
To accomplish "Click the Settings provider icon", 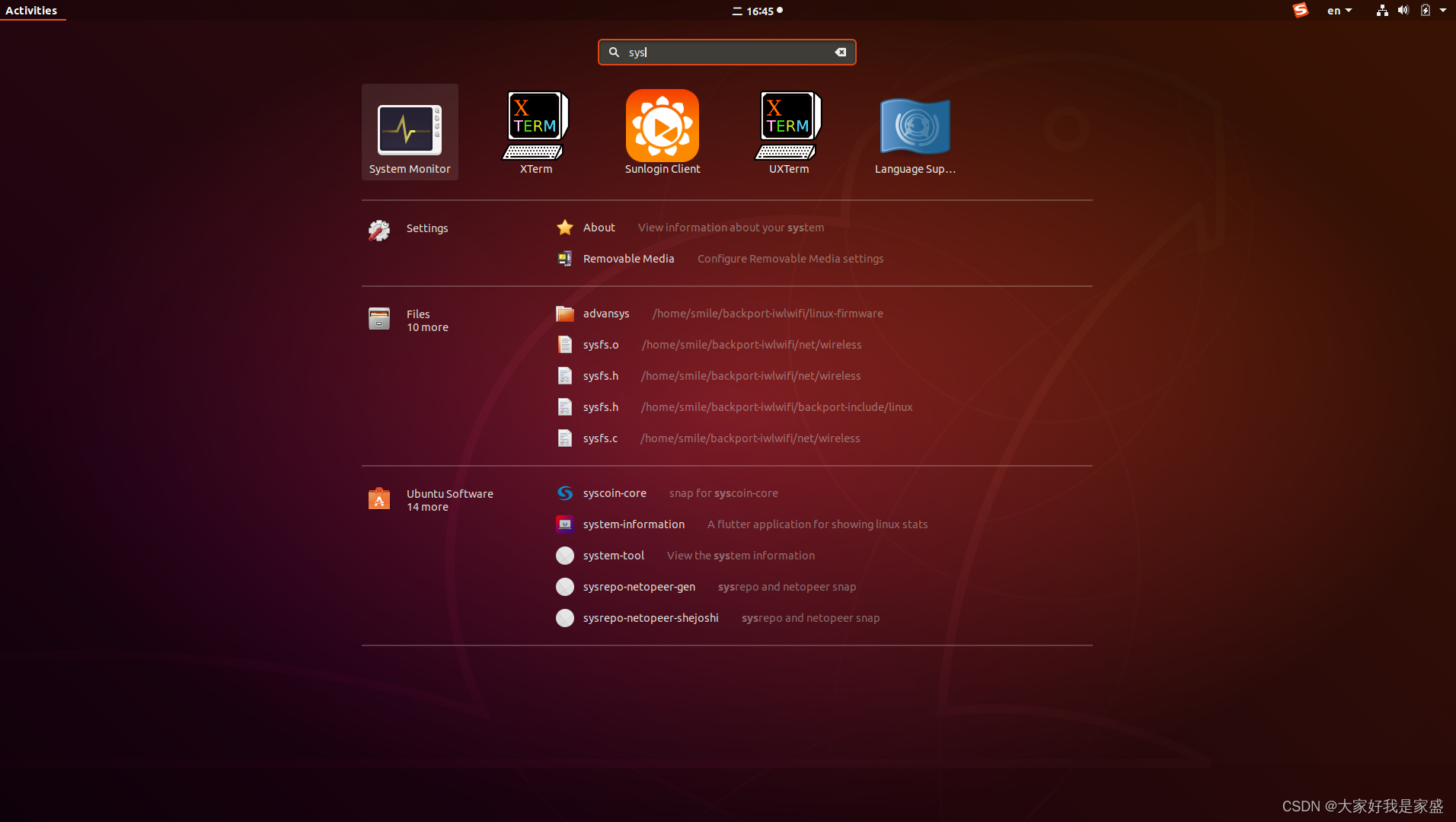I will coord(379,230).
